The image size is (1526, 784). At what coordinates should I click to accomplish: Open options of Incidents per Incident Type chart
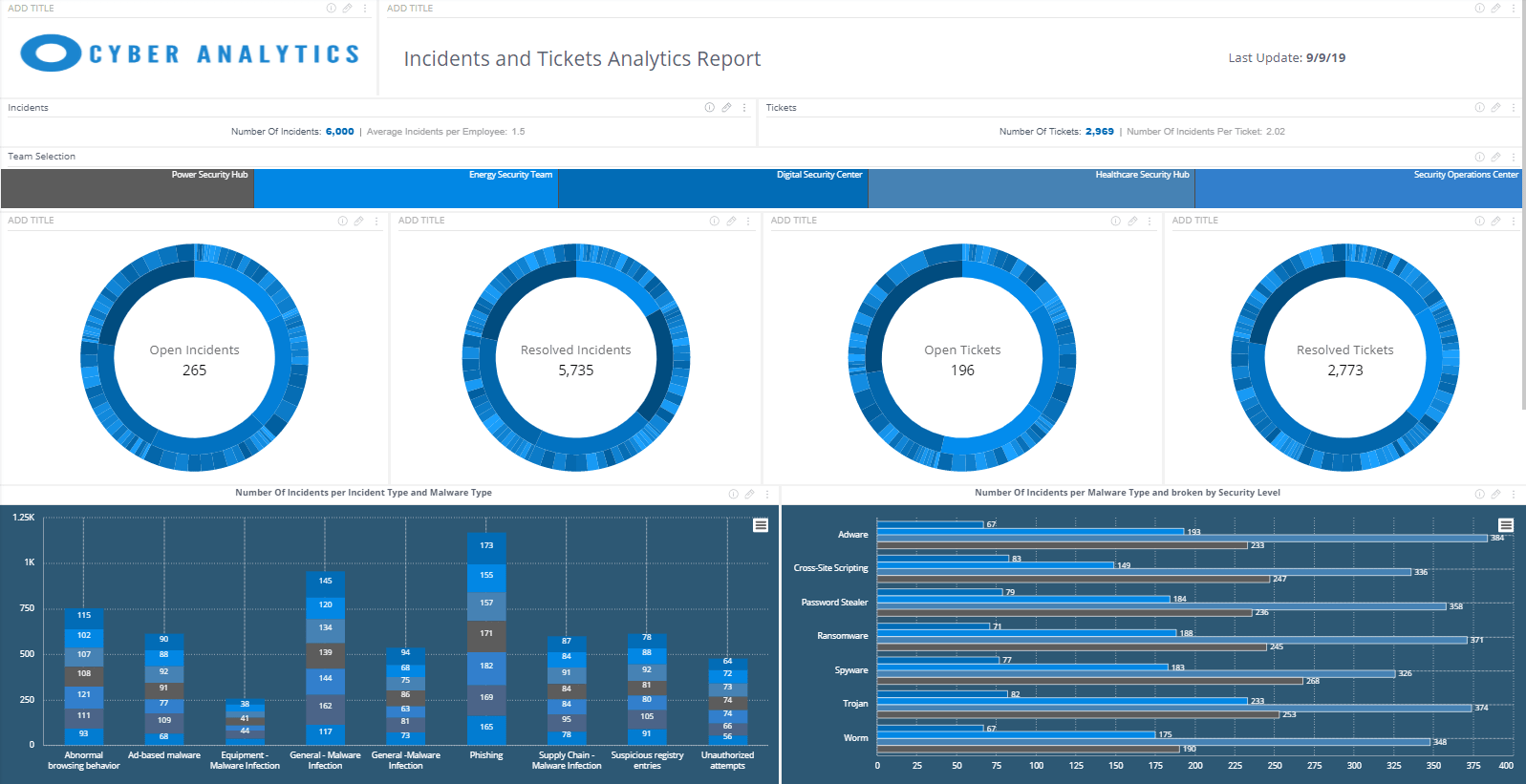[x=767, y=494]
